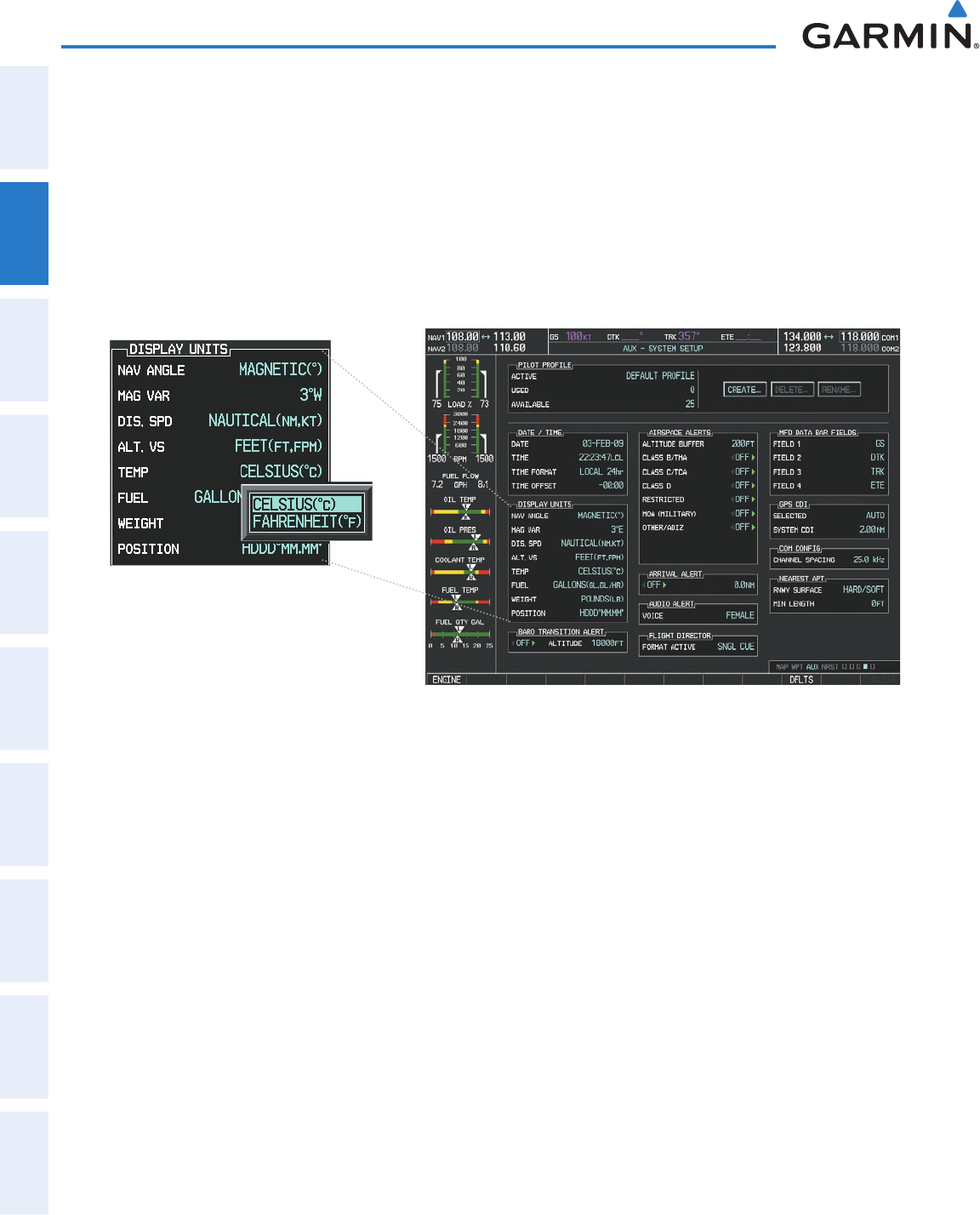Switch to the MAP page group
The height and width of the screenshot is (1215, 980).
(783, 667)
